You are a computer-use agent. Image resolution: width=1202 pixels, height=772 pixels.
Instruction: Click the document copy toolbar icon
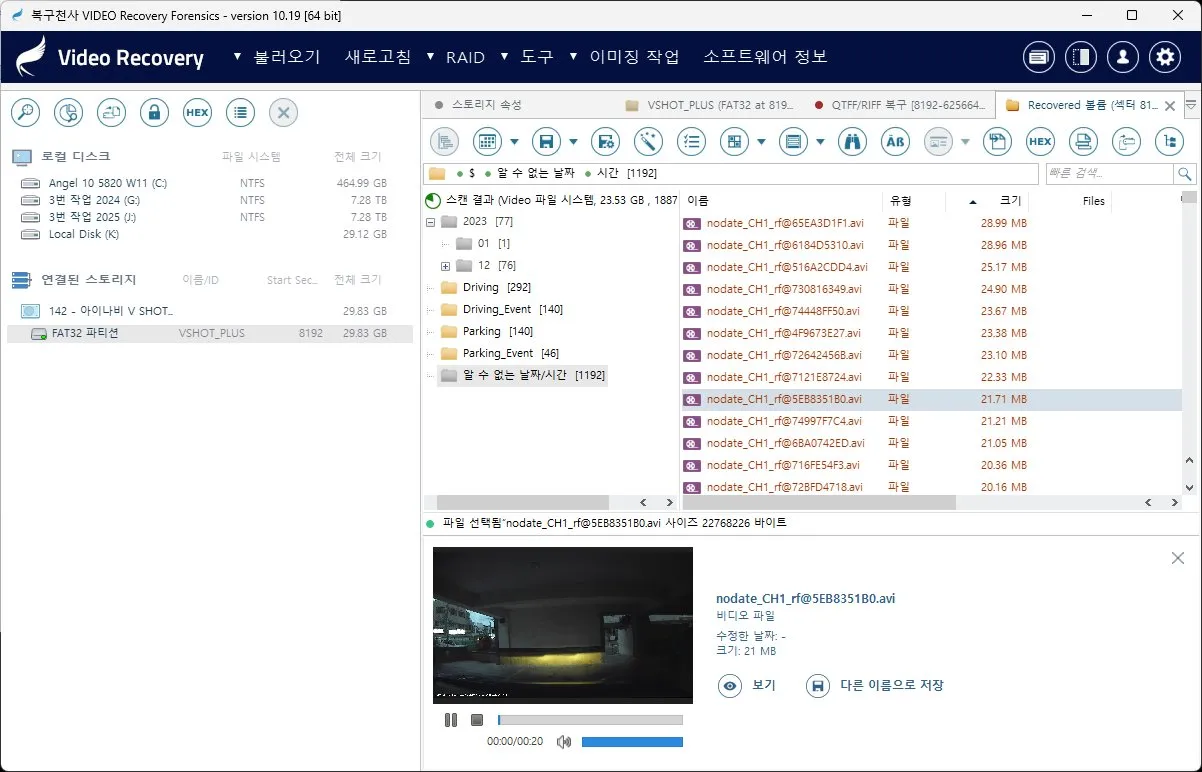(997, 142)
